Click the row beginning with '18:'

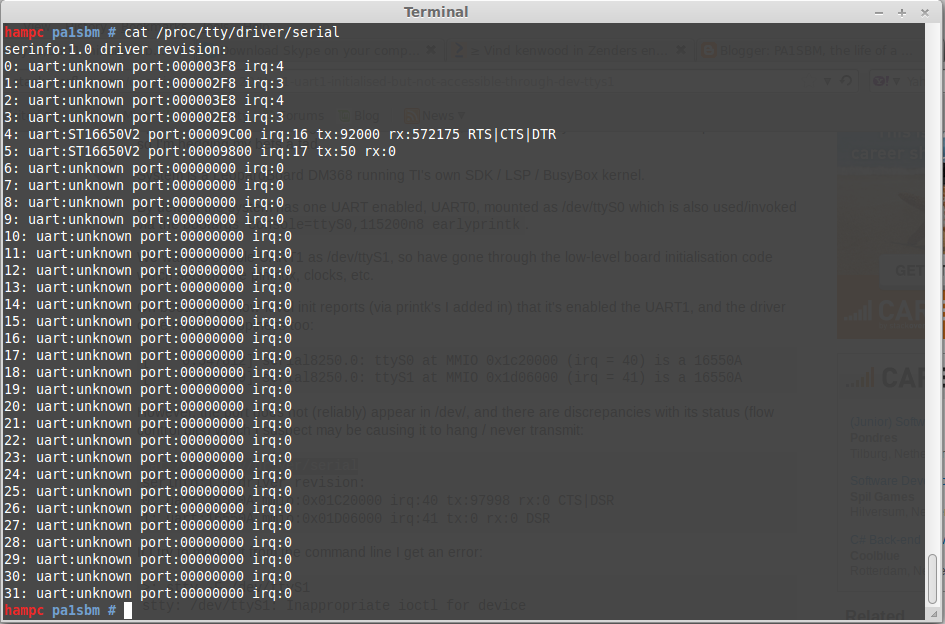[148, 373]
